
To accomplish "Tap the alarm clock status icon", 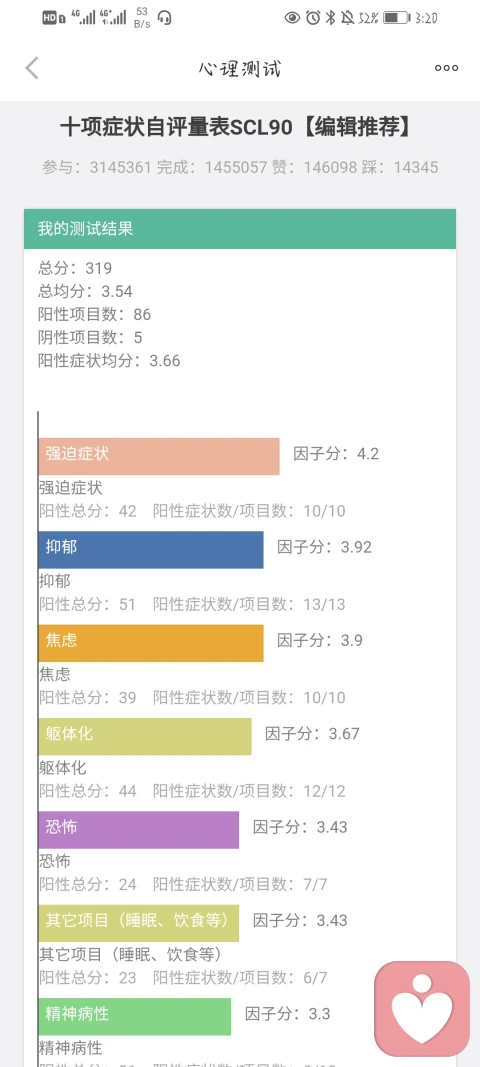I will (313, 18).
